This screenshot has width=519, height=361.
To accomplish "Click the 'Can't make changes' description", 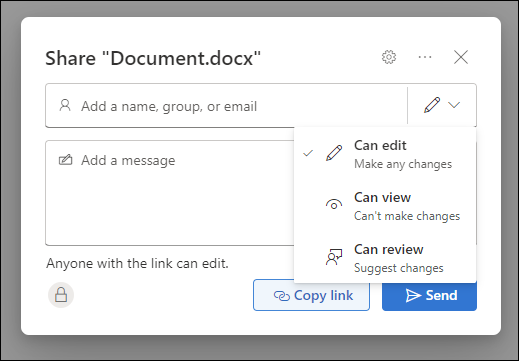I will tap(407, 216).
